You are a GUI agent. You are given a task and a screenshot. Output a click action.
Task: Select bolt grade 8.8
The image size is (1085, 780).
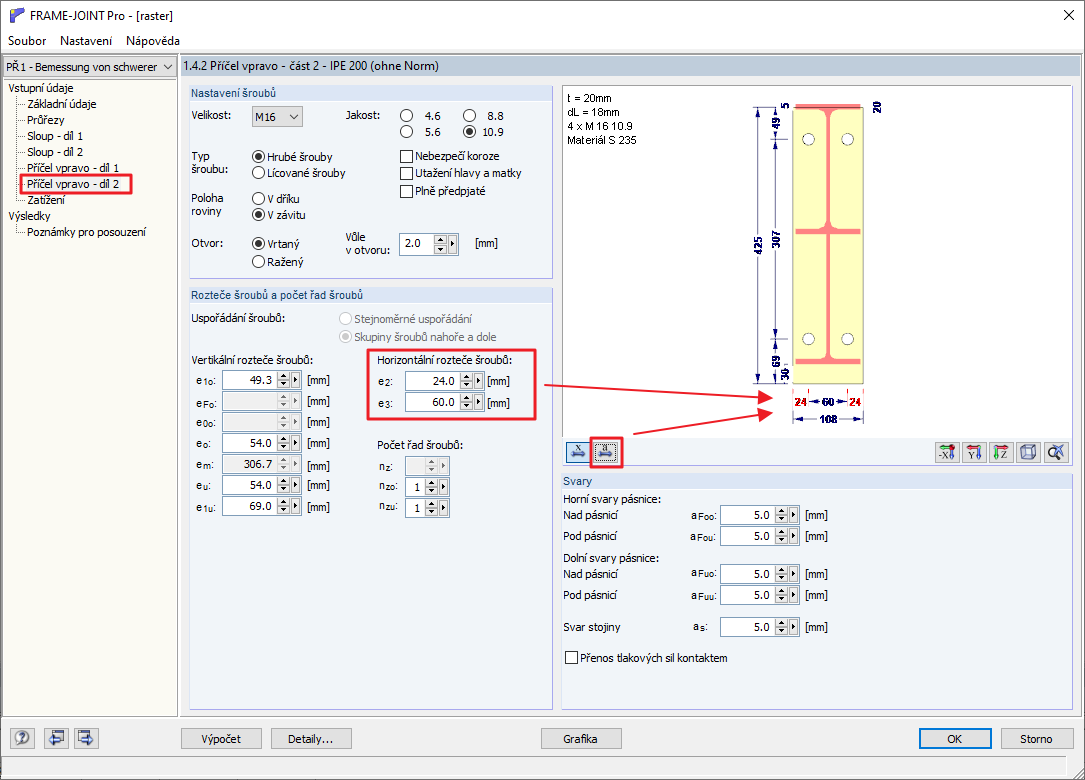tap(470, 116)
